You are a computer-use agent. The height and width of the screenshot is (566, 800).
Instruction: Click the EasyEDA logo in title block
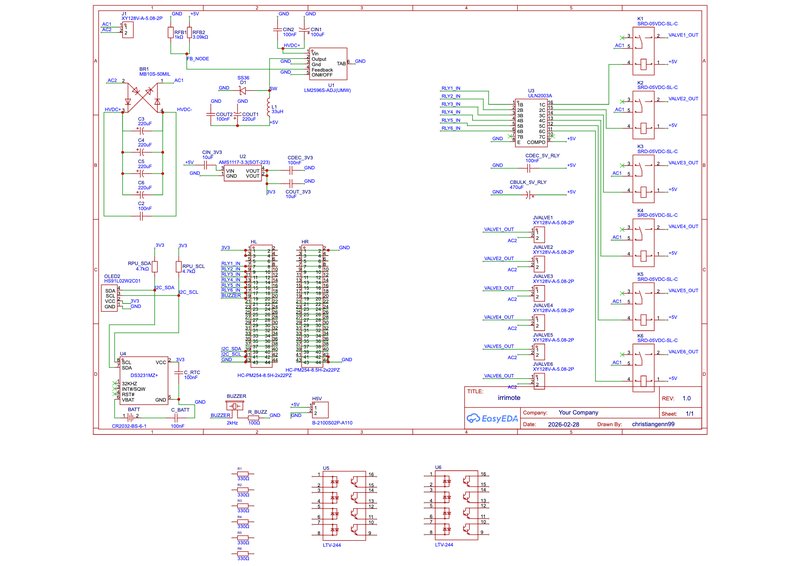492,419
